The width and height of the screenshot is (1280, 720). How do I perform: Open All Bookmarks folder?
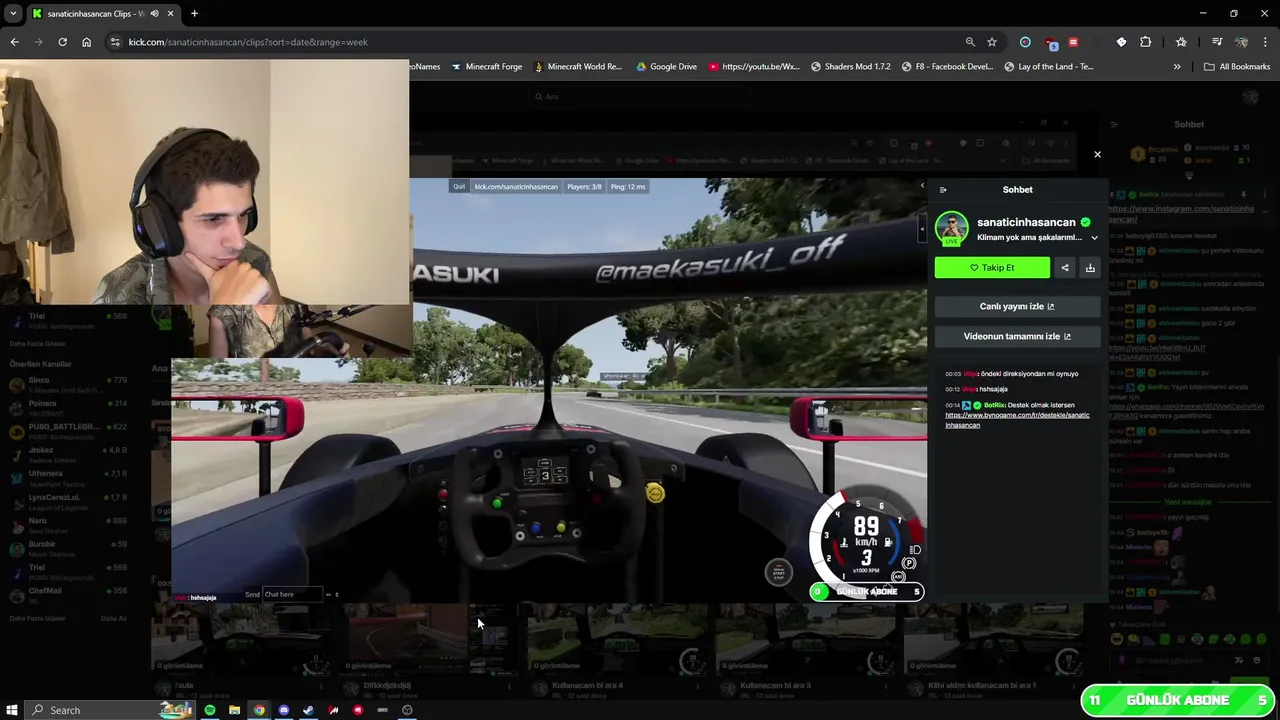coord(1237,67)
